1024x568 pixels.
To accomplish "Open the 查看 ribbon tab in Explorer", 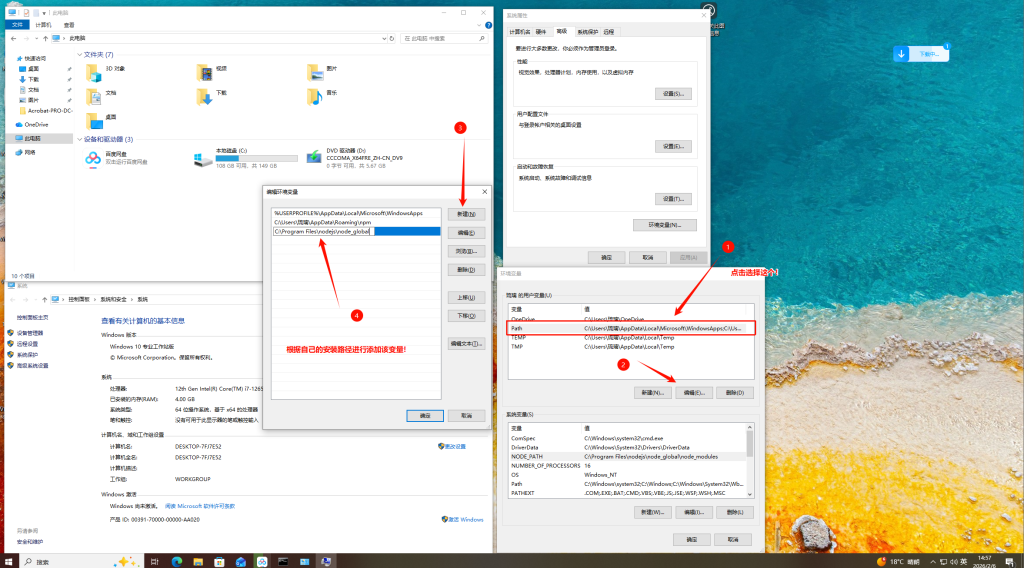I will point(69,25).
